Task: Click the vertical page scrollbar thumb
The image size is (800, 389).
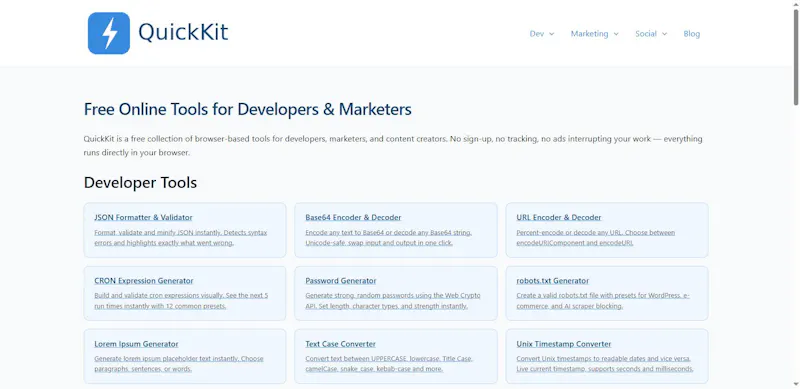Action: tap(795, 56)
